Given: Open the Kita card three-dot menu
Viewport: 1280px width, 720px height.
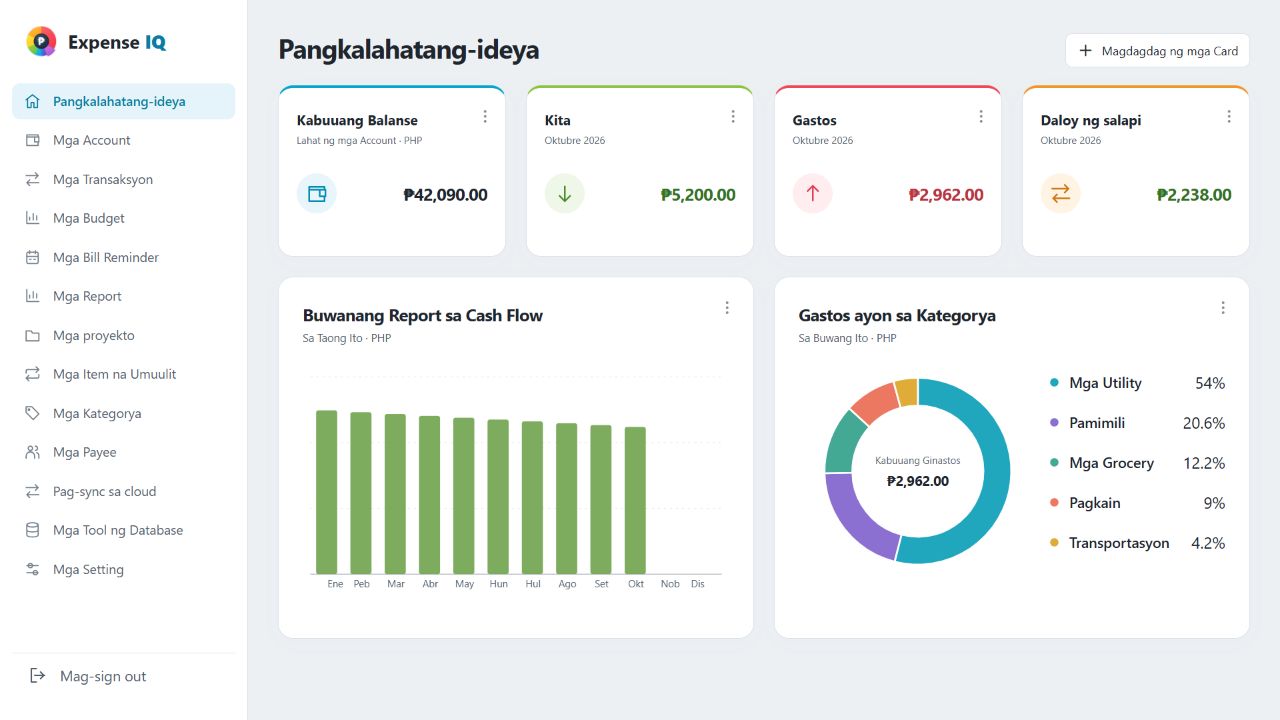Looking at the screenshot, I should pos(733,116).
